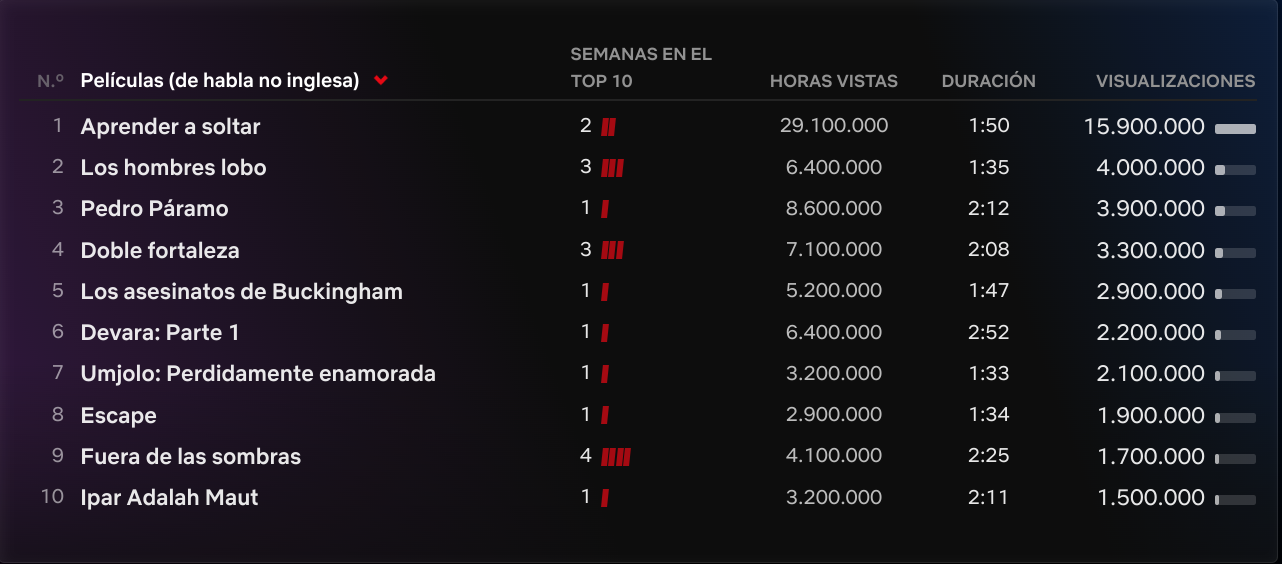1282x564 pixels.
Task: Select the Películas (de habla no inglesa) heading
Action: click(220, 81)
